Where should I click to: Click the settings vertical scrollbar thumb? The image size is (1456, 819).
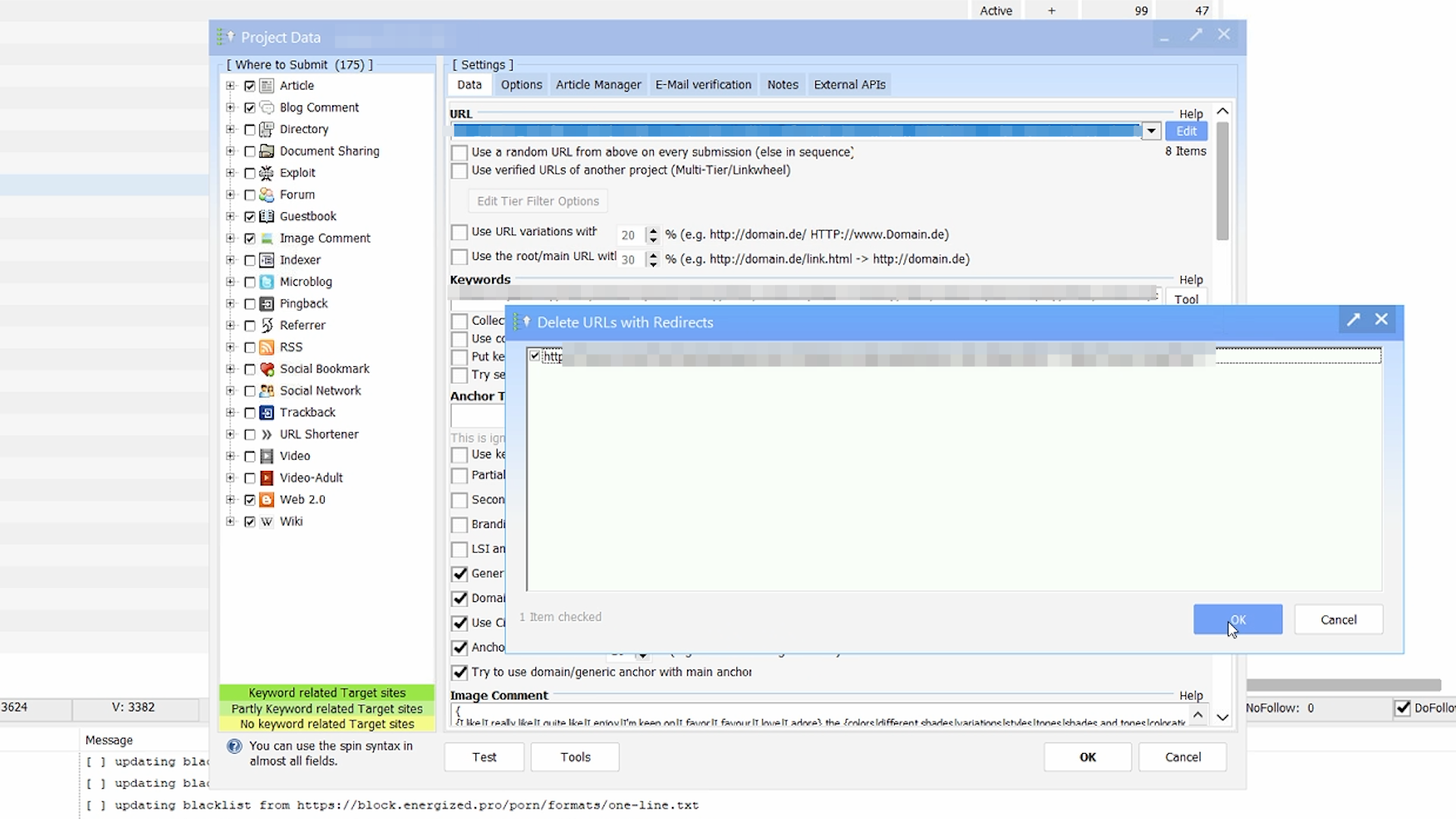(1222, 180)
